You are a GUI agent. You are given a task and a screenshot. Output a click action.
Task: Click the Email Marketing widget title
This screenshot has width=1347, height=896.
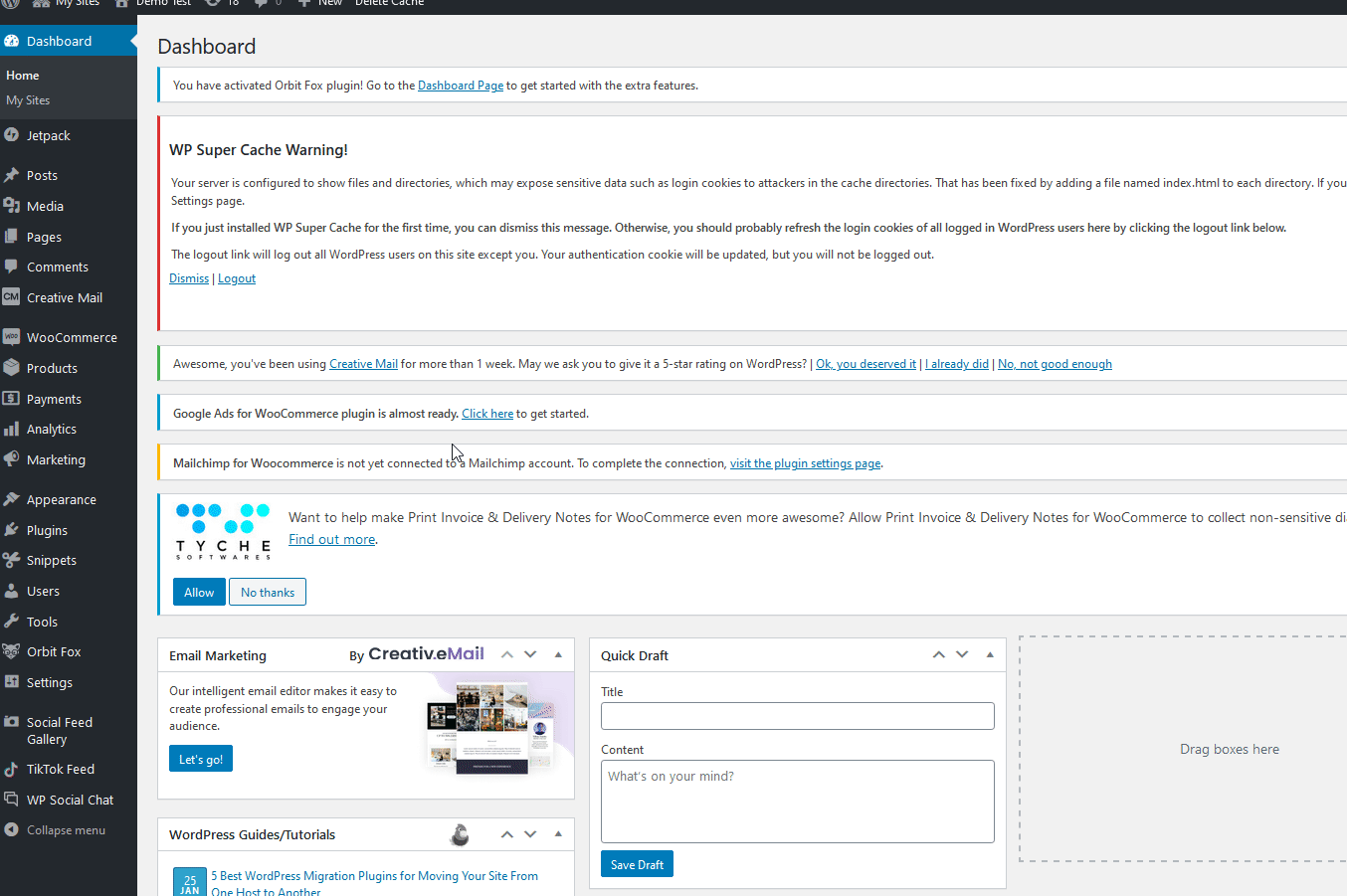[218, 655]
